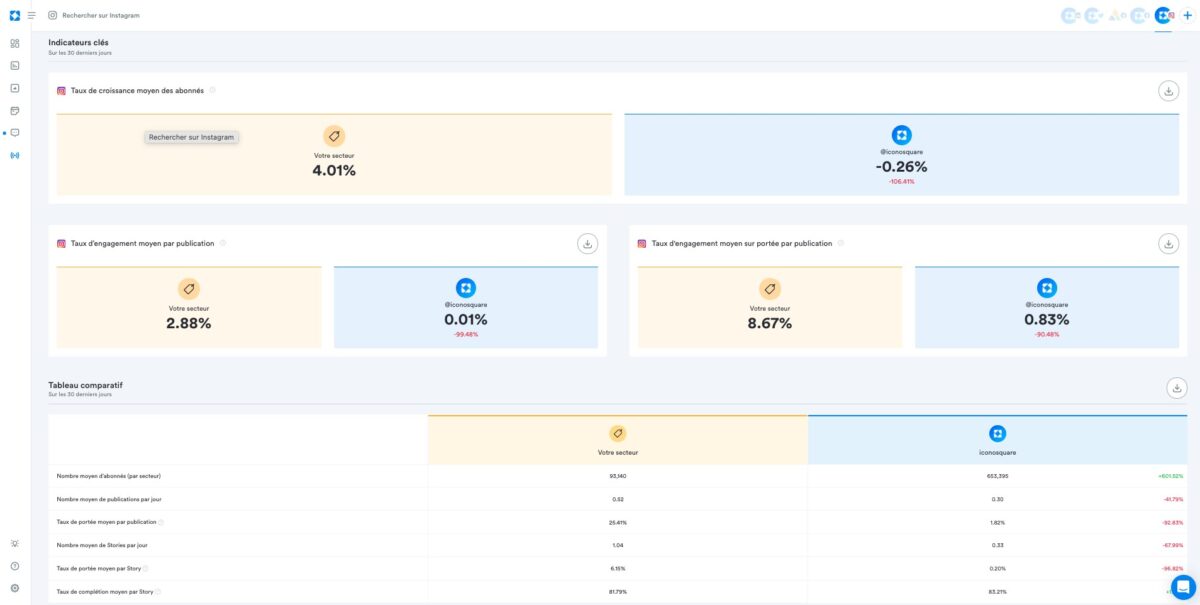Collapse the sidebar with the hamburger icon
1200x605 pixels.
(x=31, y=15)
